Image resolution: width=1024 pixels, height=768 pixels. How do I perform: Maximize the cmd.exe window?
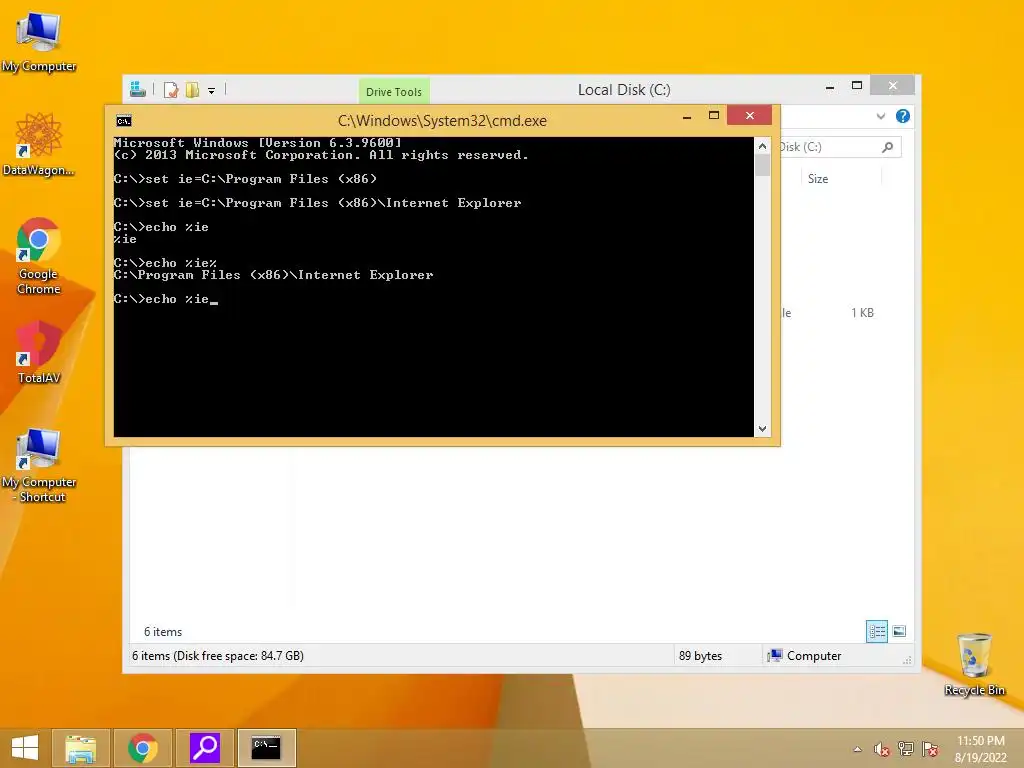click(x=714, y=116)
